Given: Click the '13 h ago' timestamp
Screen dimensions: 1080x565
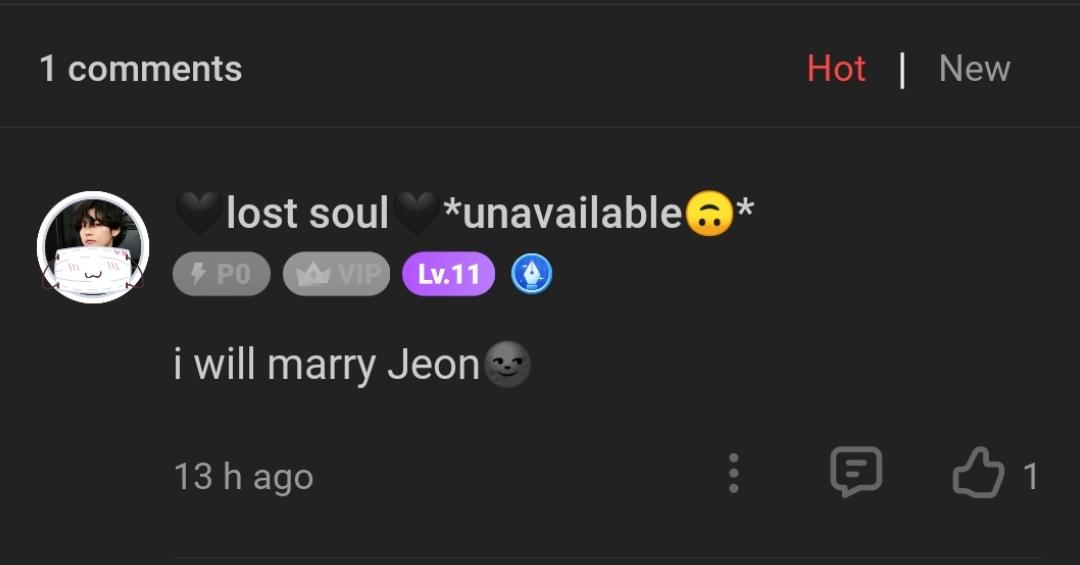Looking at the screenshot, I should pyautogui.click(x=243, y=476).
